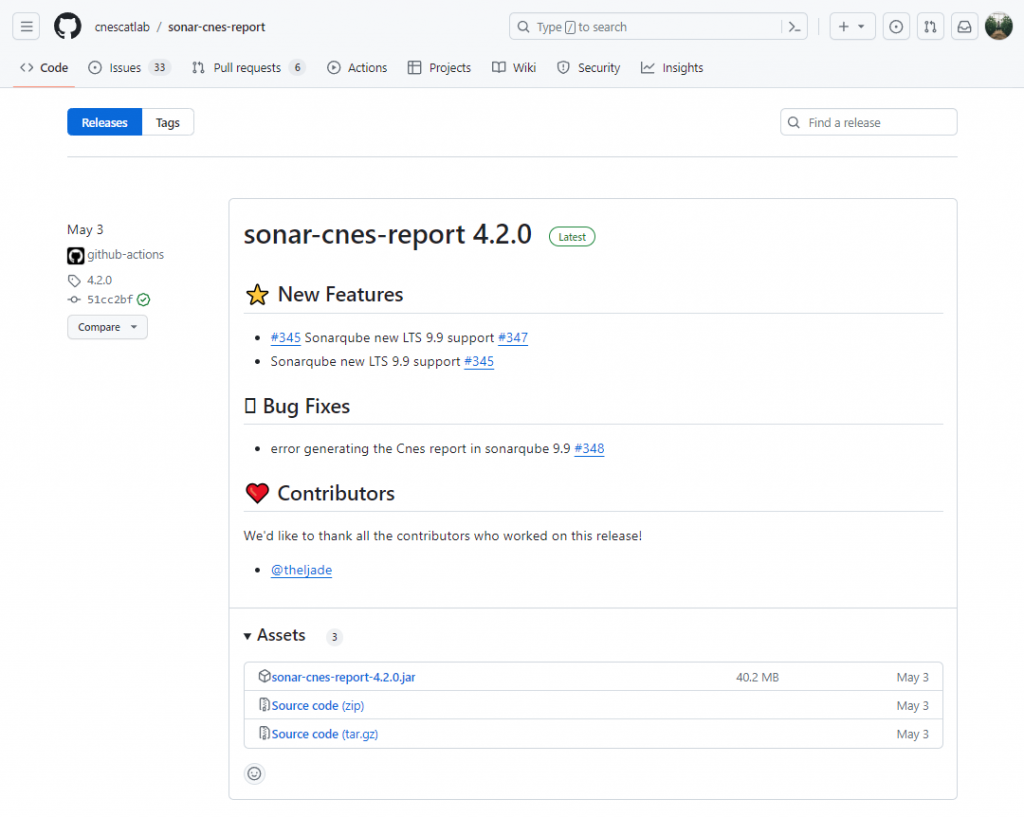Open the user profile avatar menu
Screen dimensions: 1024x817
pyautogui.click(x=999, y=27)
